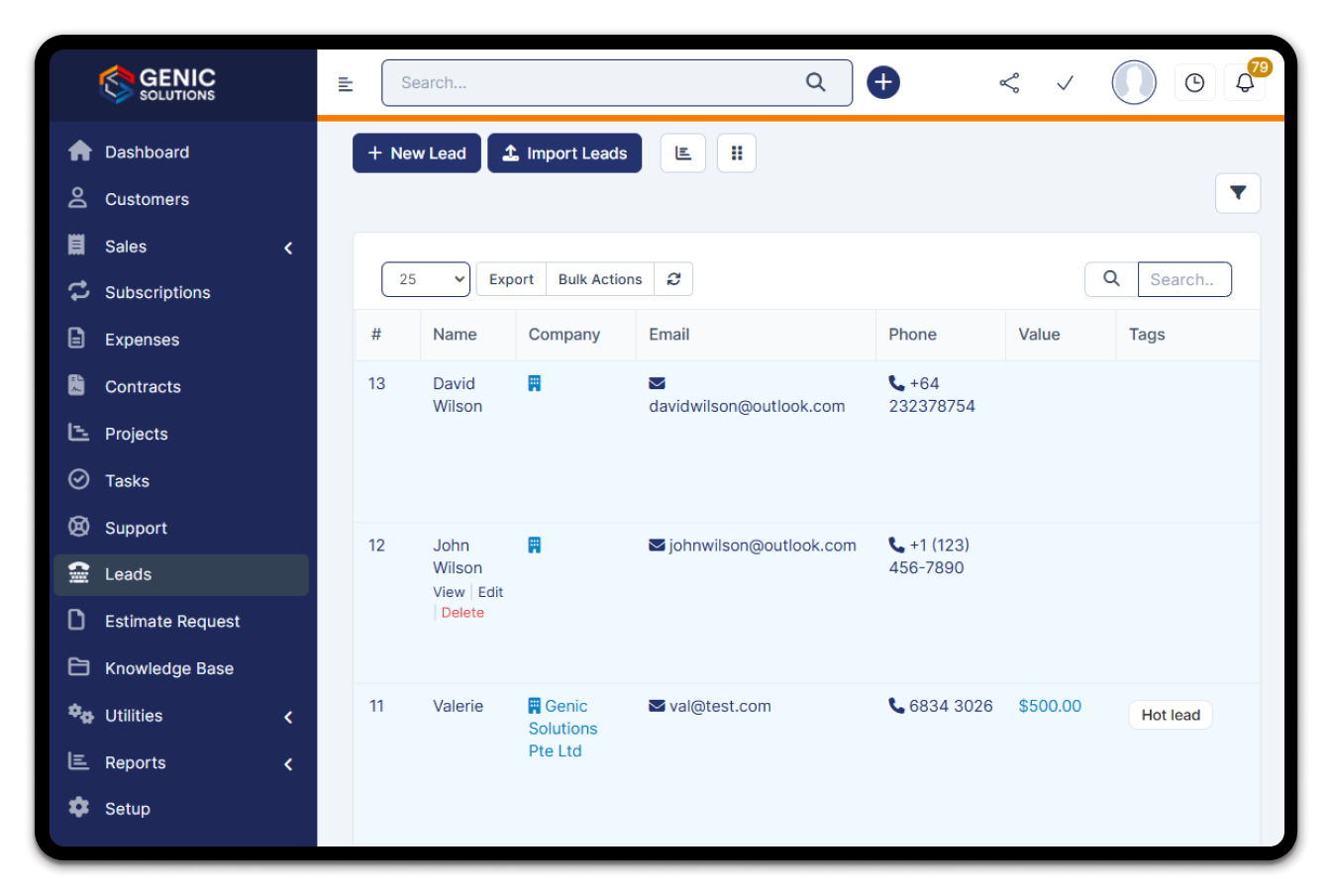Click the share icon in top bar
Image resolution: width=1332 pixels, height=896 pixels.
pos(1009,83)
